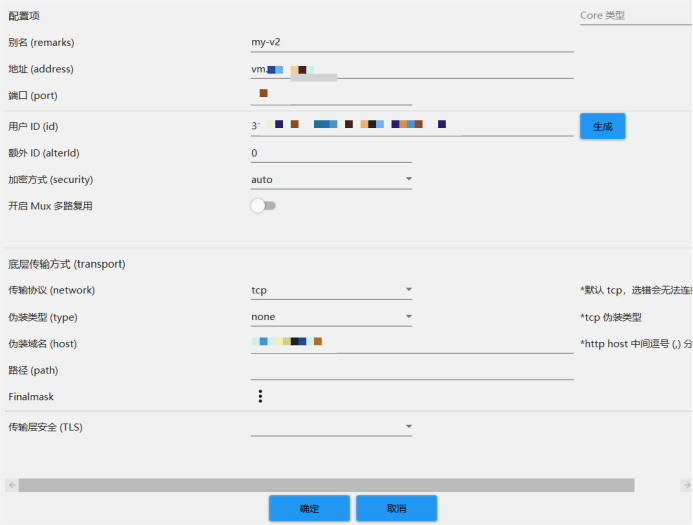Click the scrollbar left arrow

(12, 485)
